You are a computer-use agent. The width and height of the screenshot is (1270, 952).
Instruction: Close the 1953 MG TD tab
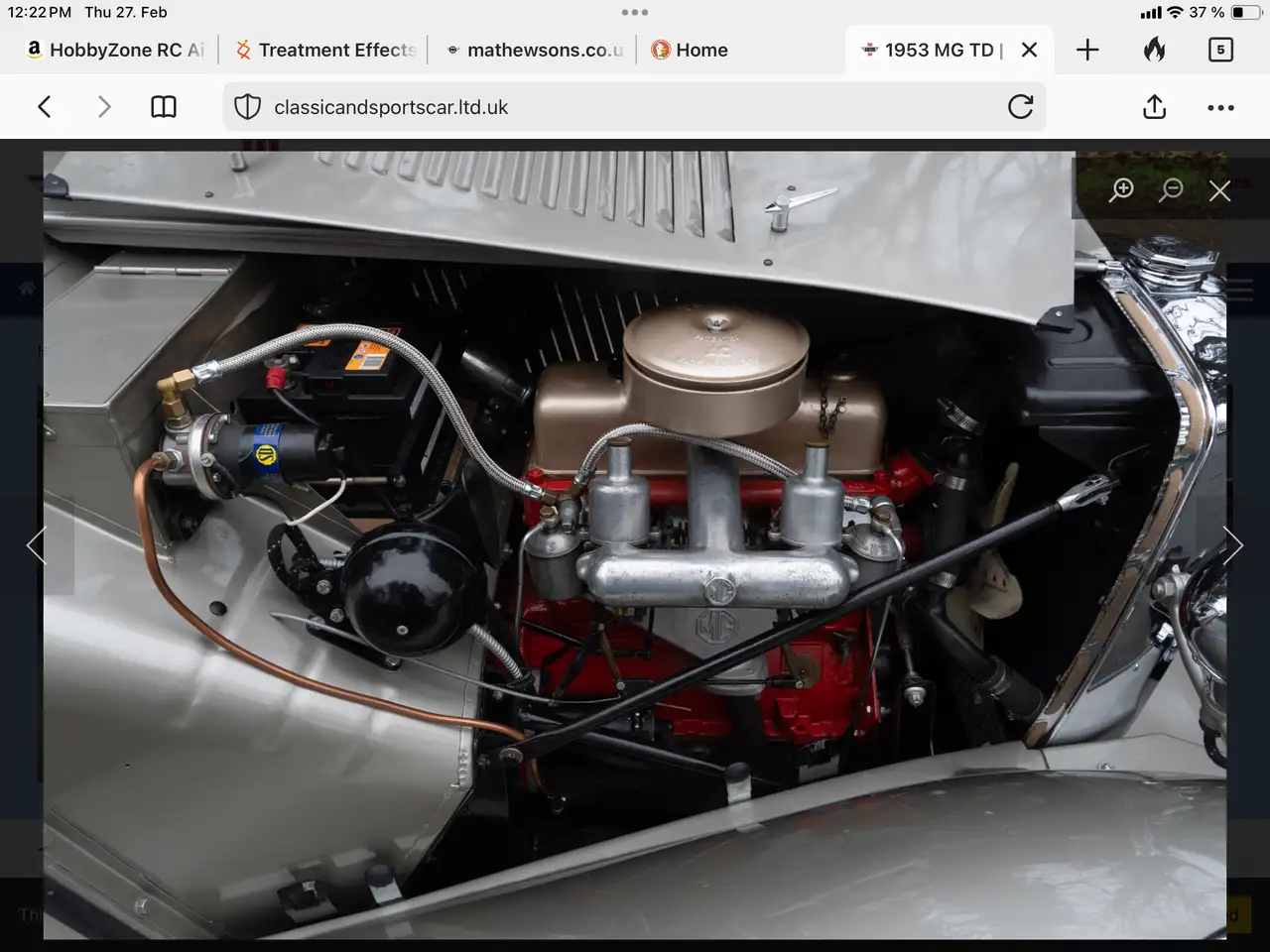pos(1030,50)
